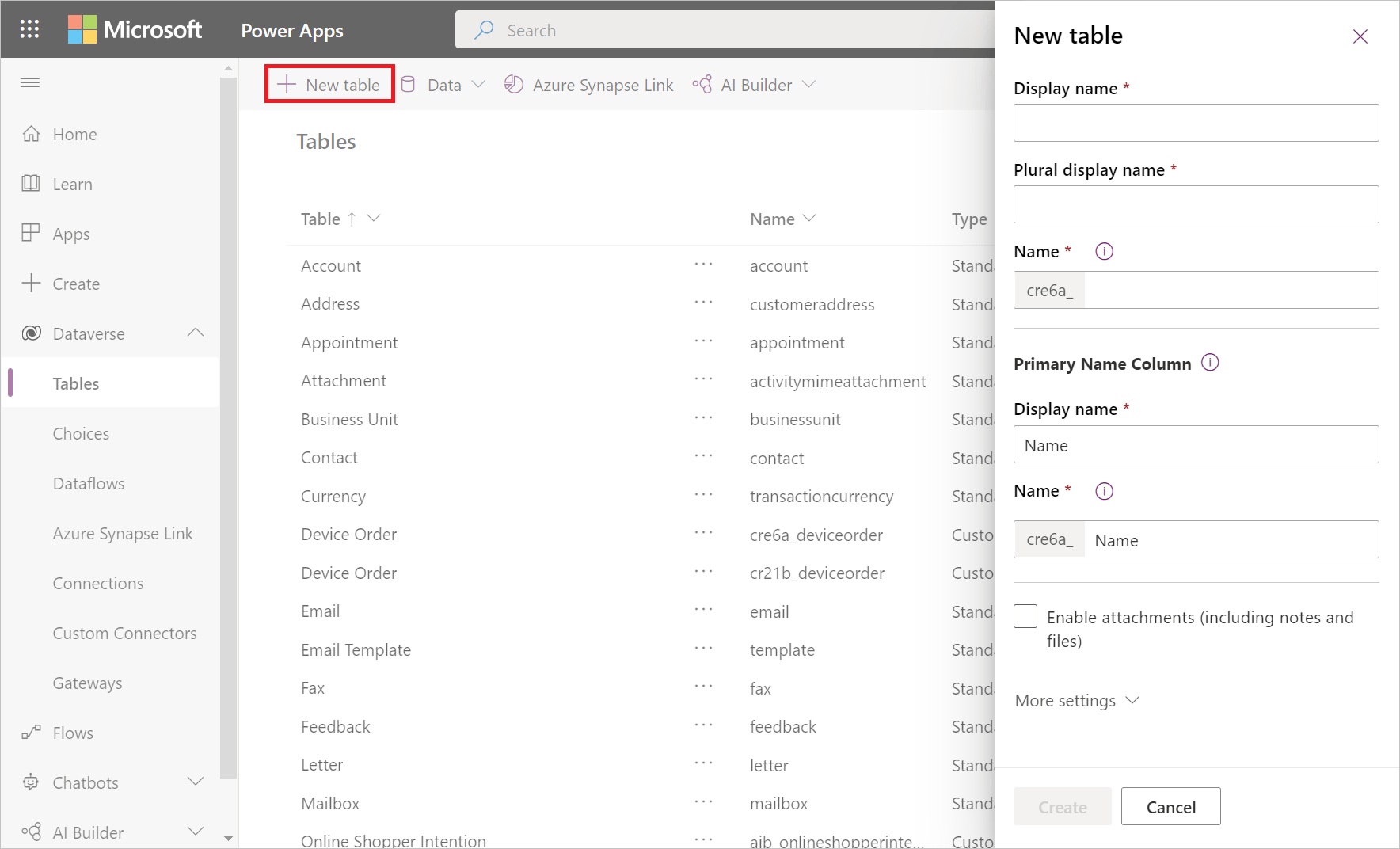Enable attachments including notes and files
The height and width of the screenshot is (849, 1400).
click(1025, 616)
